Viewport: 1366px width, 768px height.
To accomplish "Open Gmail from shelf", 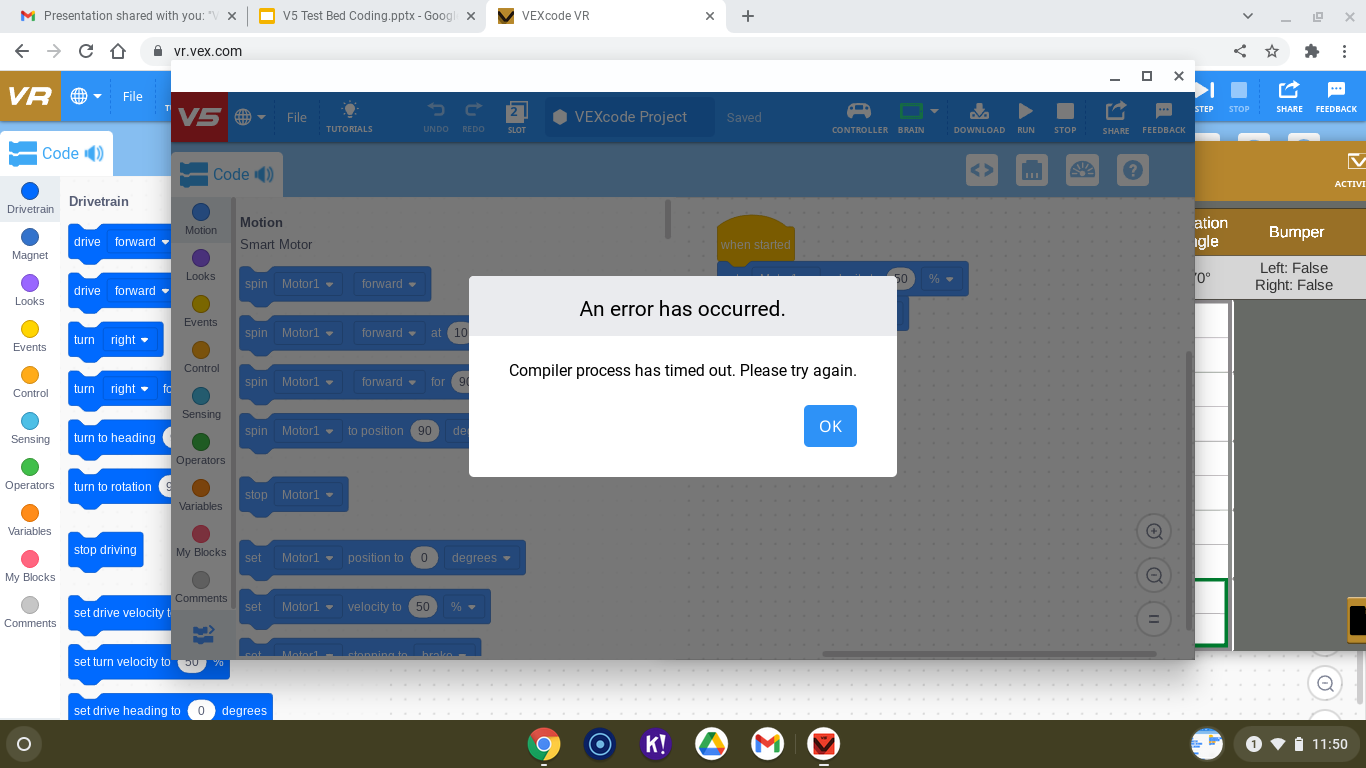I will (768, 744).
